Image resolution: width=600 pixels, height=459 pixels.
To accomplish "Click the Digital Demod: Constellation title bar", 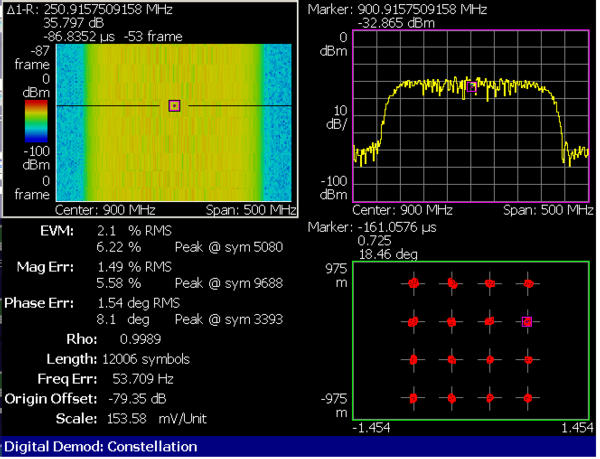I will tap(101, 446).
